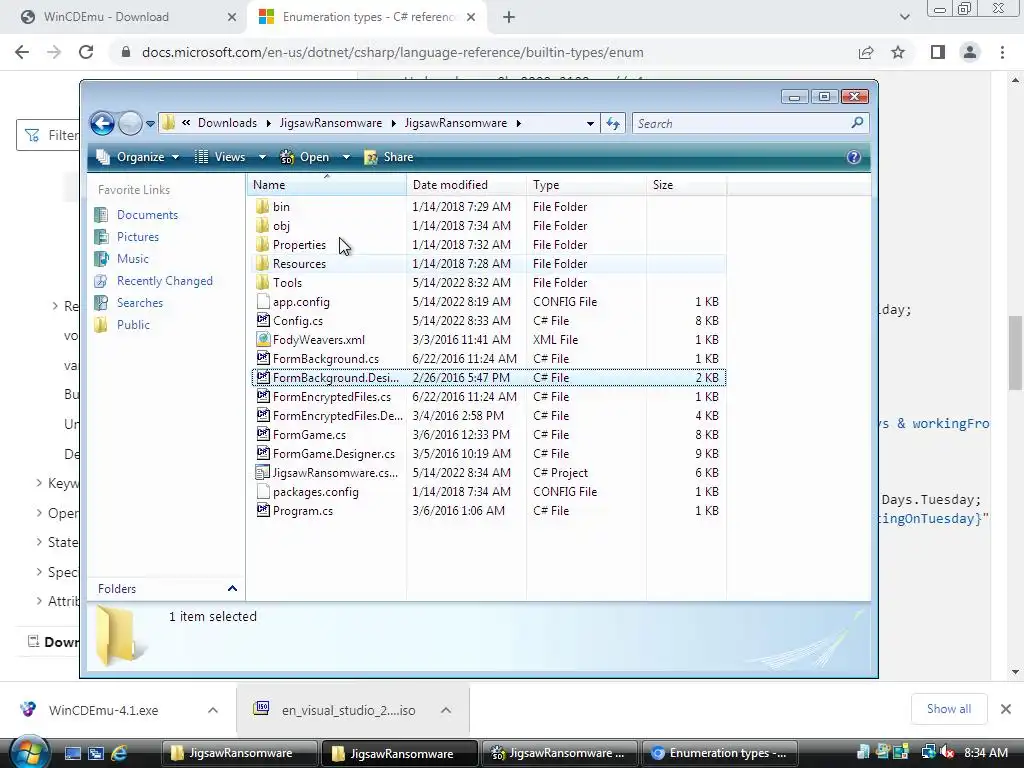Refresh the Explorer folder view
This screenshot has height=768, width=1024.
pyautogui.click(x=613, y=123)
